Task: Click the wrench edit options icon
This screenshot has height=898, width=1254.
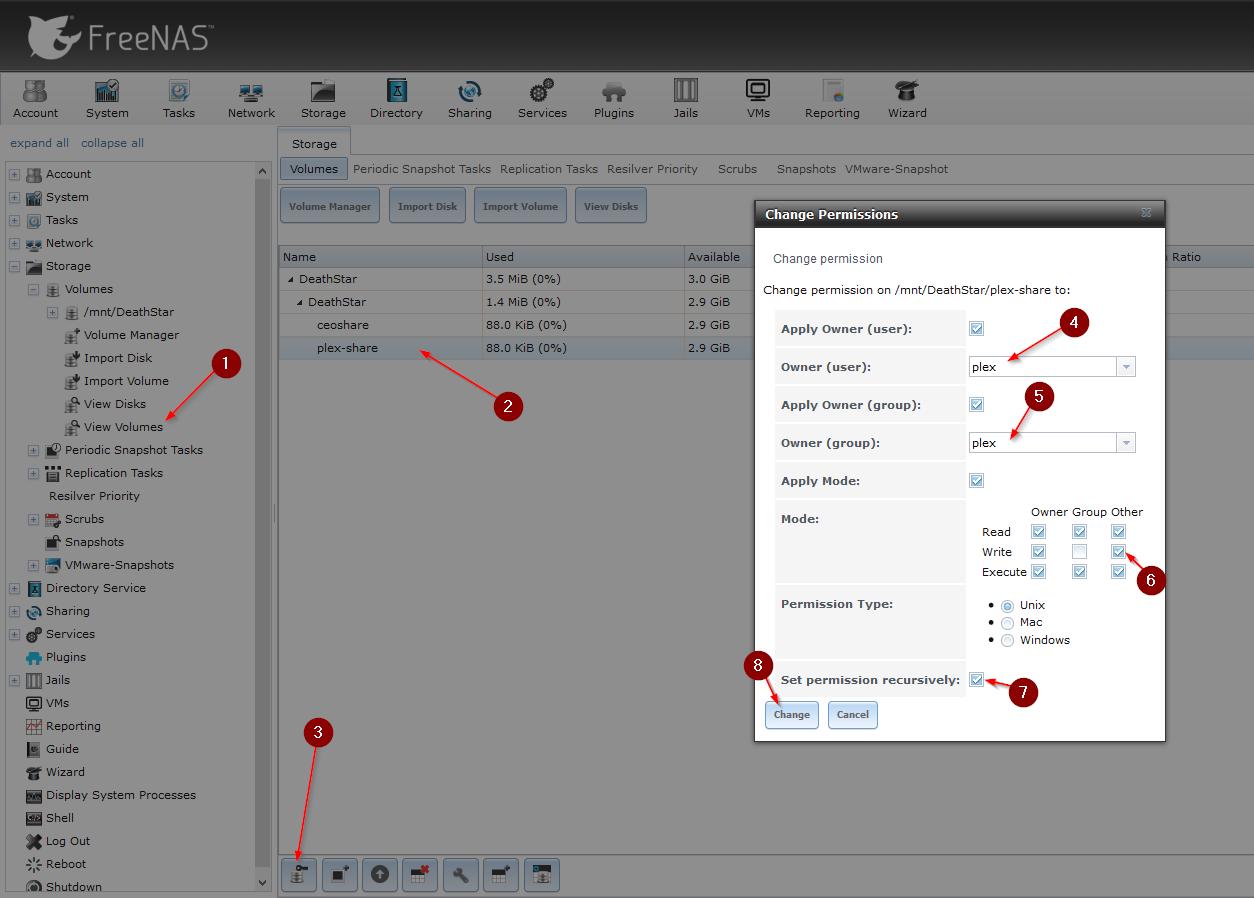Action: click(461, 875)
